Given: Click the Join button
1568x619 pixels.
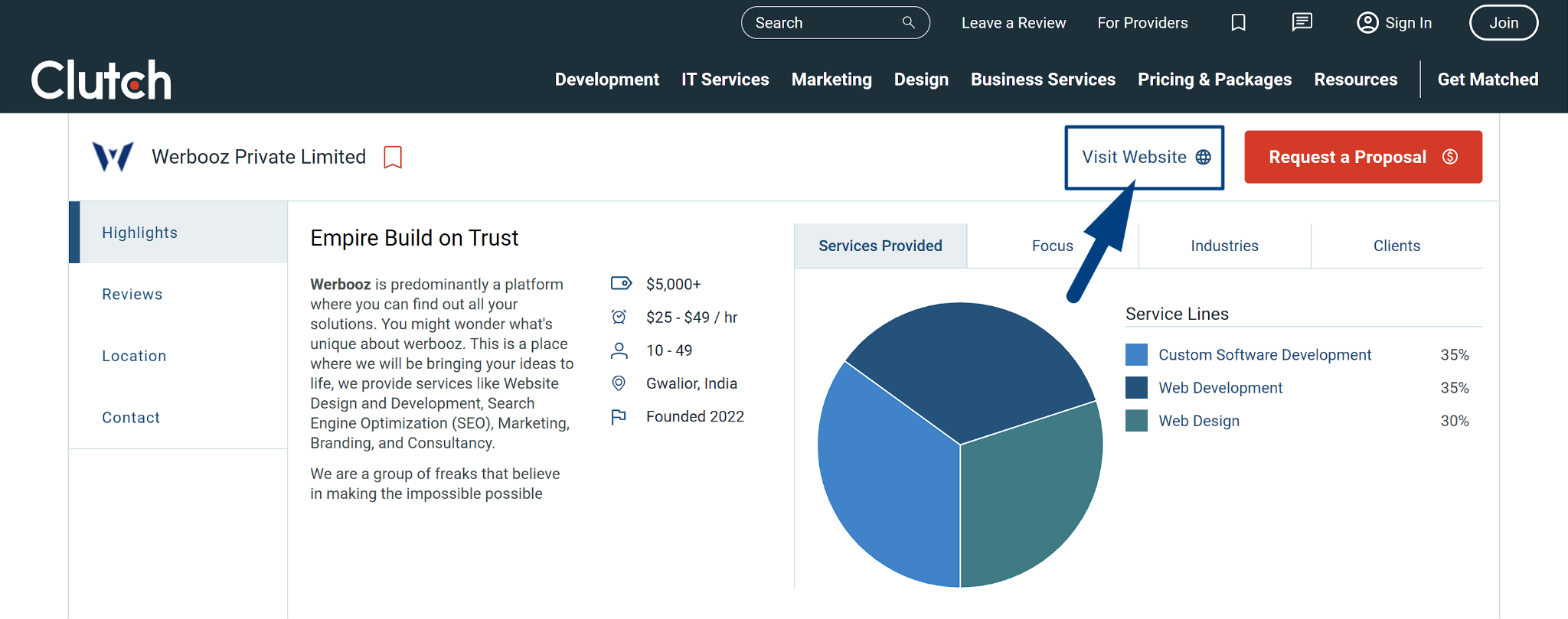Looking at the screenshot, I should (1504, 23).
